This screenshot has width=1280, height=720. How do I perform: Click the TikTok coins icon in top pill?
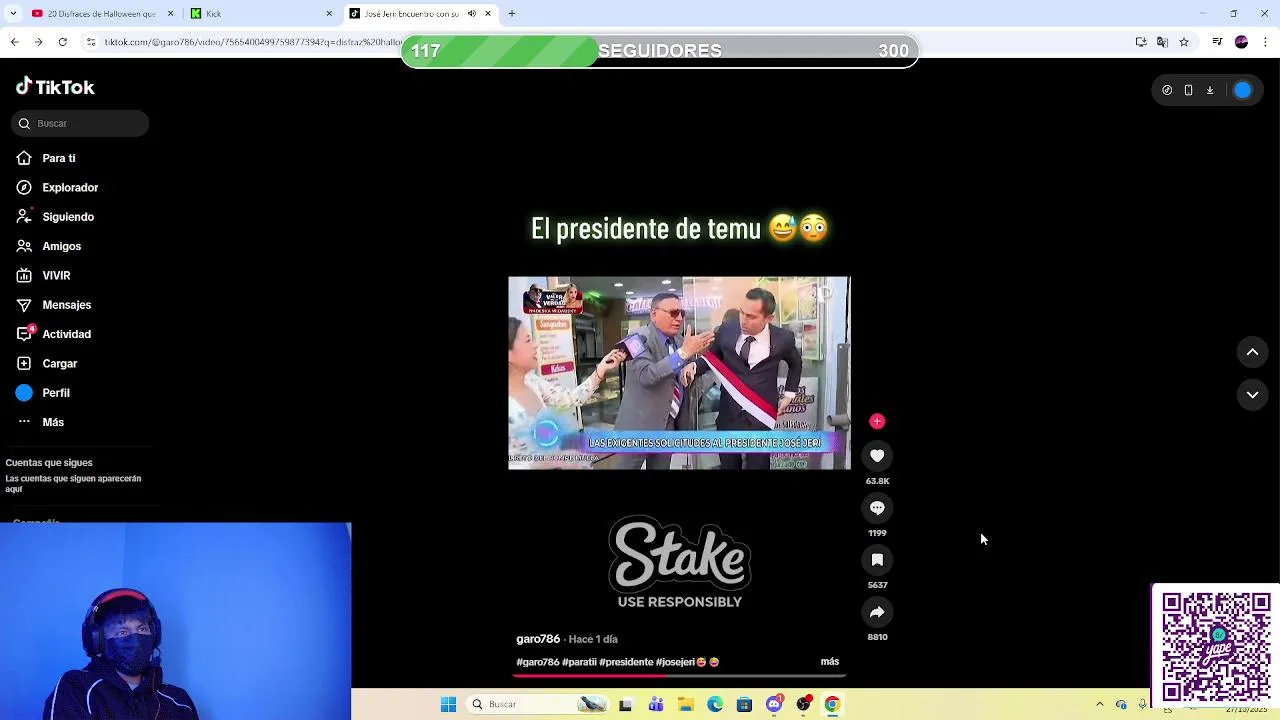coord(1167,90)
